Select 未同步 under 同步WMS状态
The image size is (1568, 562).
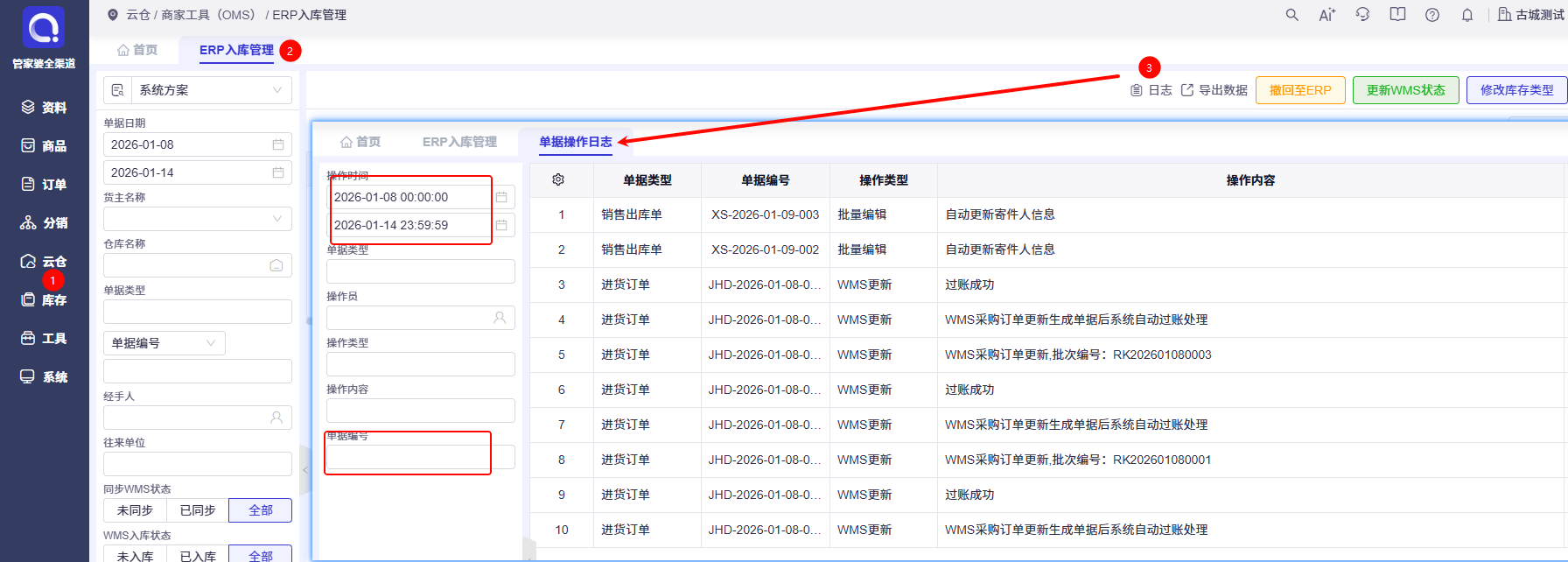135,510
